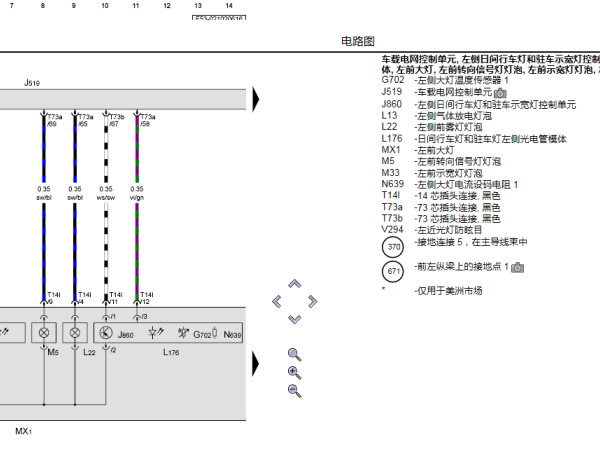600x471 pixels.
Task: Click the T14l/12 connector pin label
Action: tap(146, 298)
